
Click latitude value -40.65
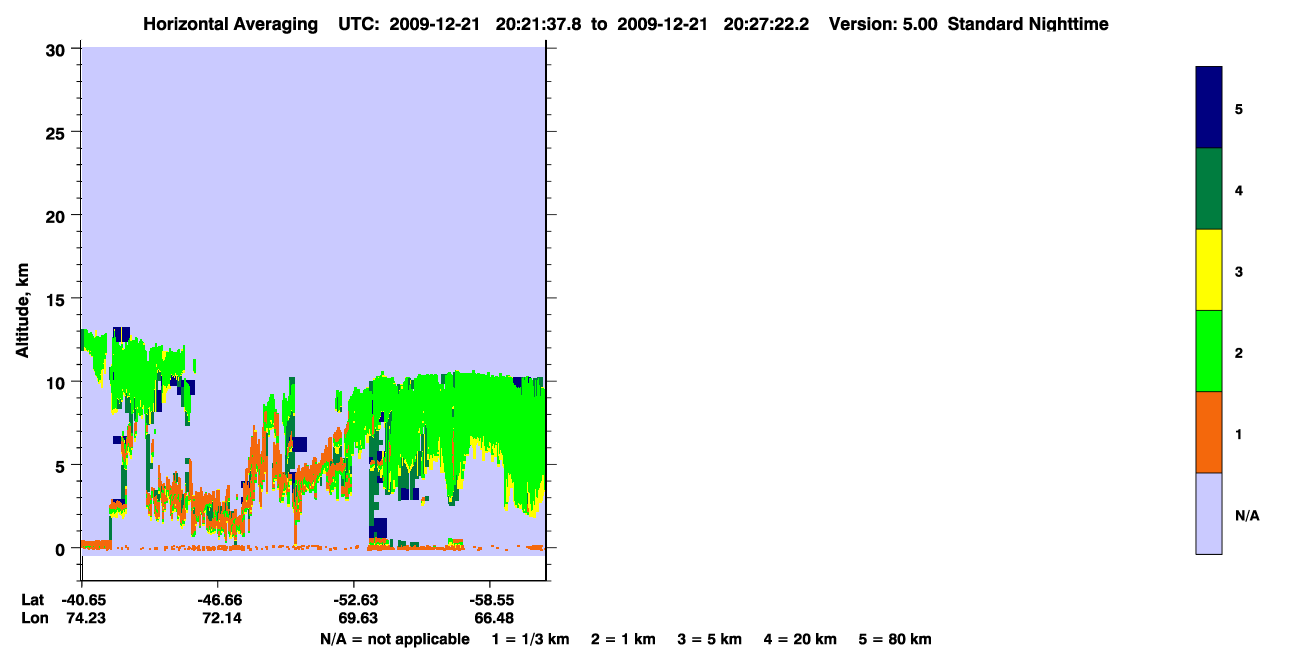[x=84, y=600]
